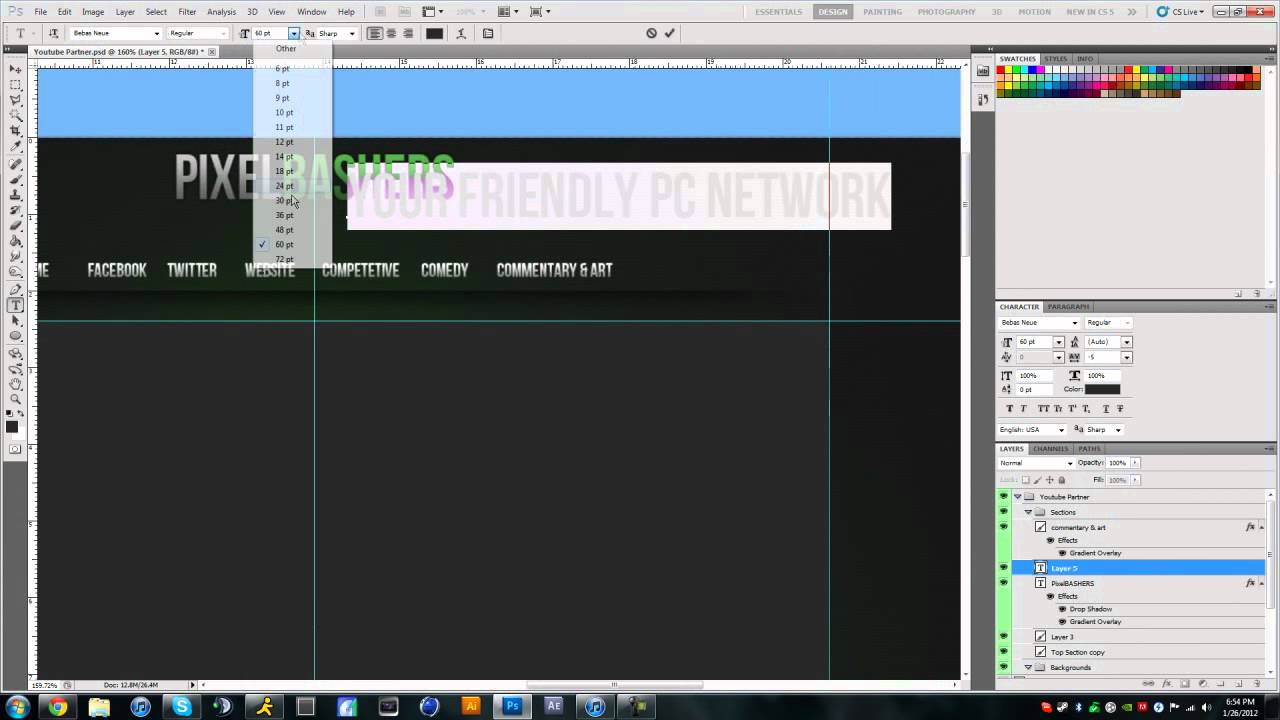Switch to the Channels tab

(1050, 449)
